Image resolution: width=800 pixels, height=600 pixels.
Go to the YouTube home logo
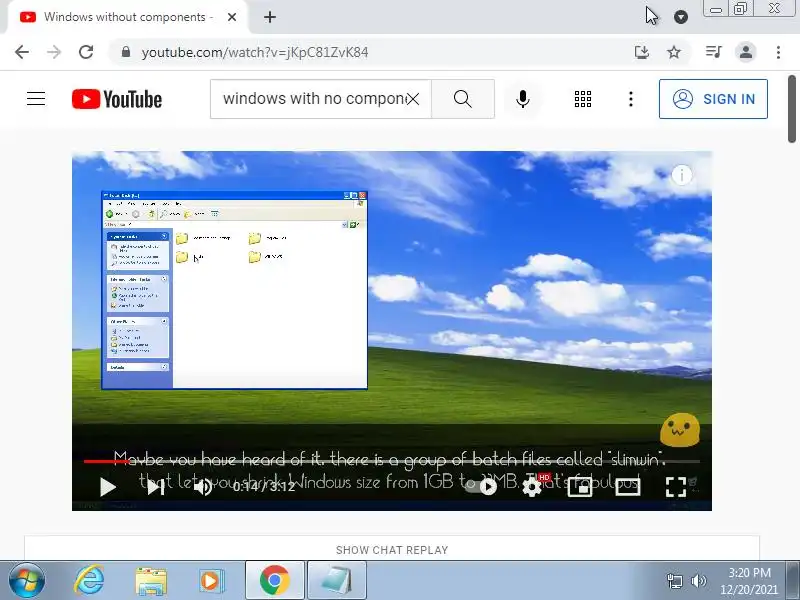(117, 99)
